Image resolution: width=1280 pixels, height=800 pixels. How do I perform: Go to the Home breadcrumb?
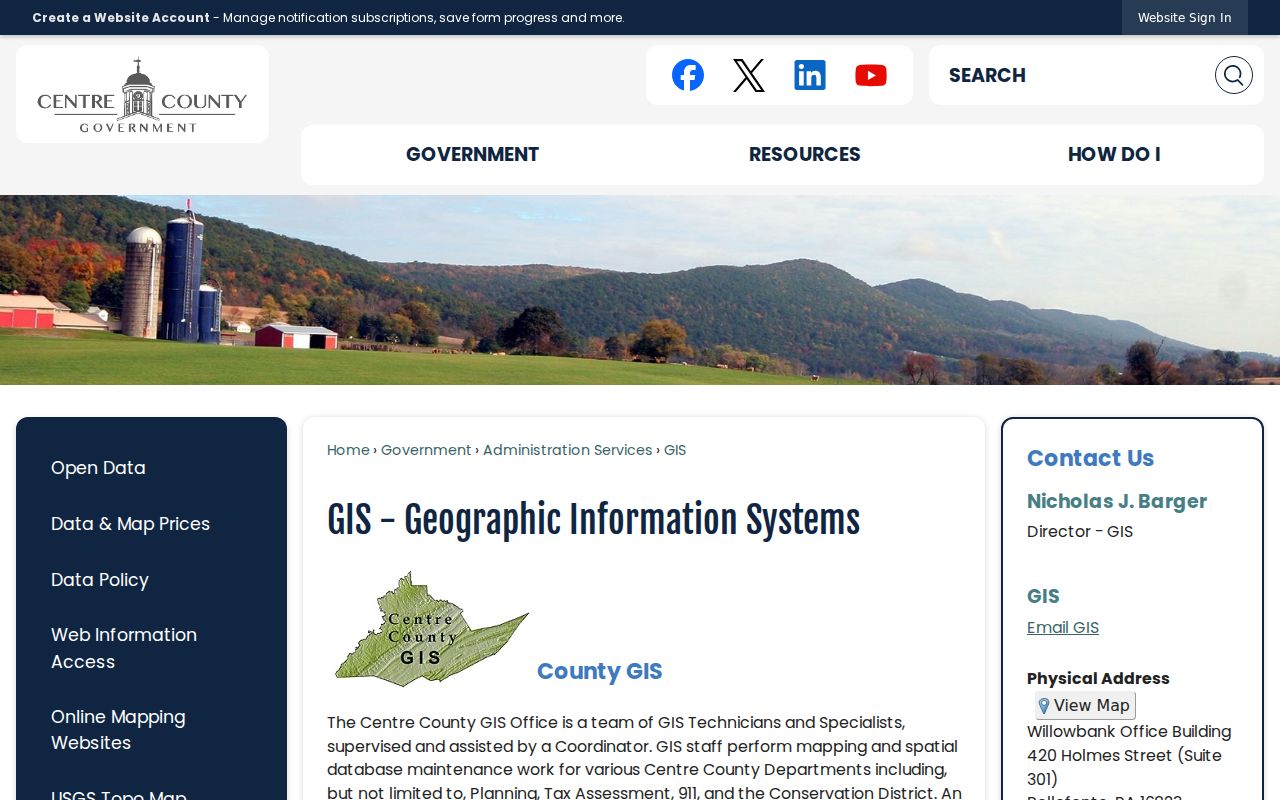(348, 450)
